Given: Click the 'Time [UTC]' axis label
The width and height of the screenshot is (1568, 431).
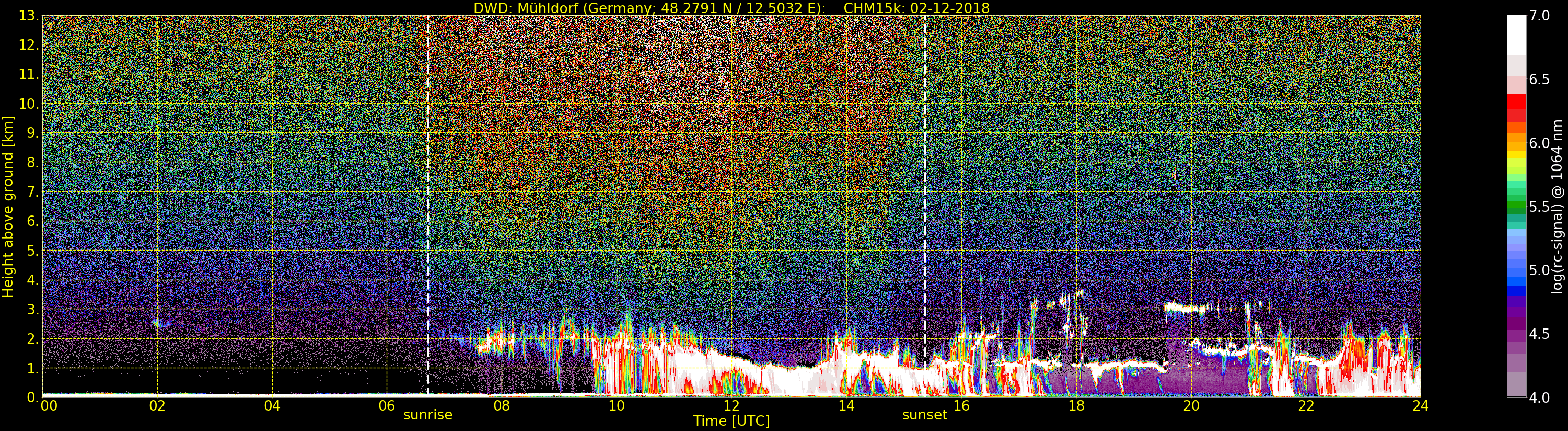Looking at the screenshot, I should tap(731, 421).
